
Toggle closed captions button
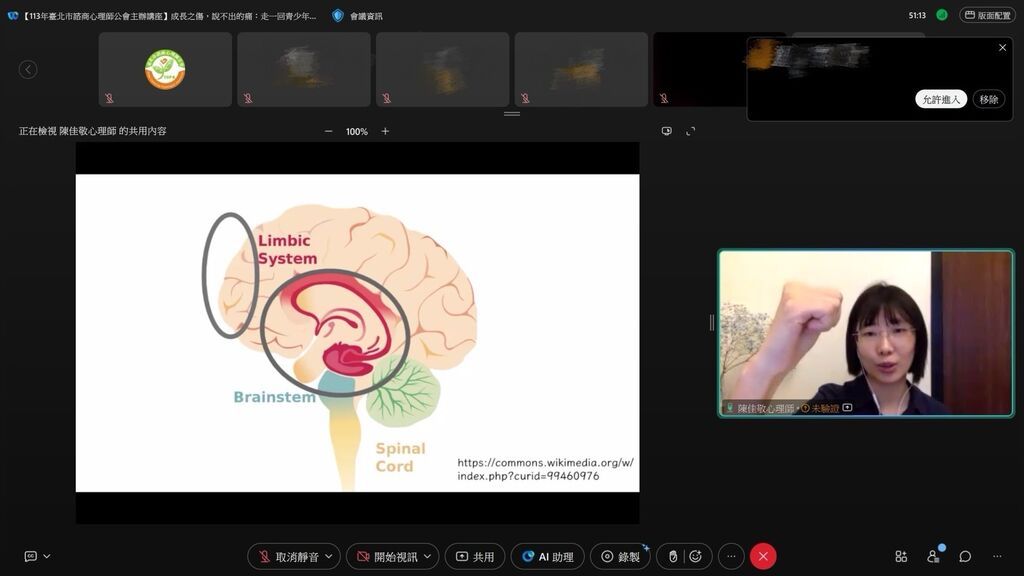coord(31,556)
